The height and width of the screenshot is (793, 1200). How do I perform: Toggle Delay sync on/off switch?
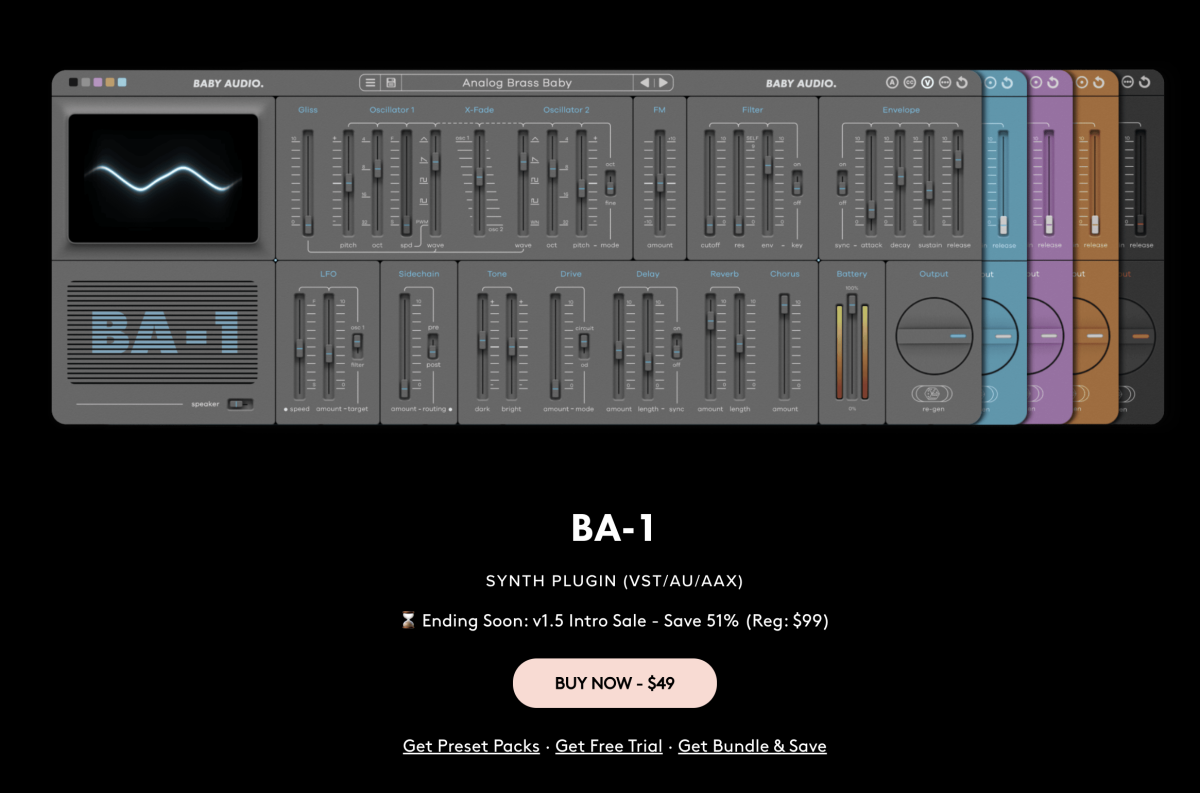[676, 345]
